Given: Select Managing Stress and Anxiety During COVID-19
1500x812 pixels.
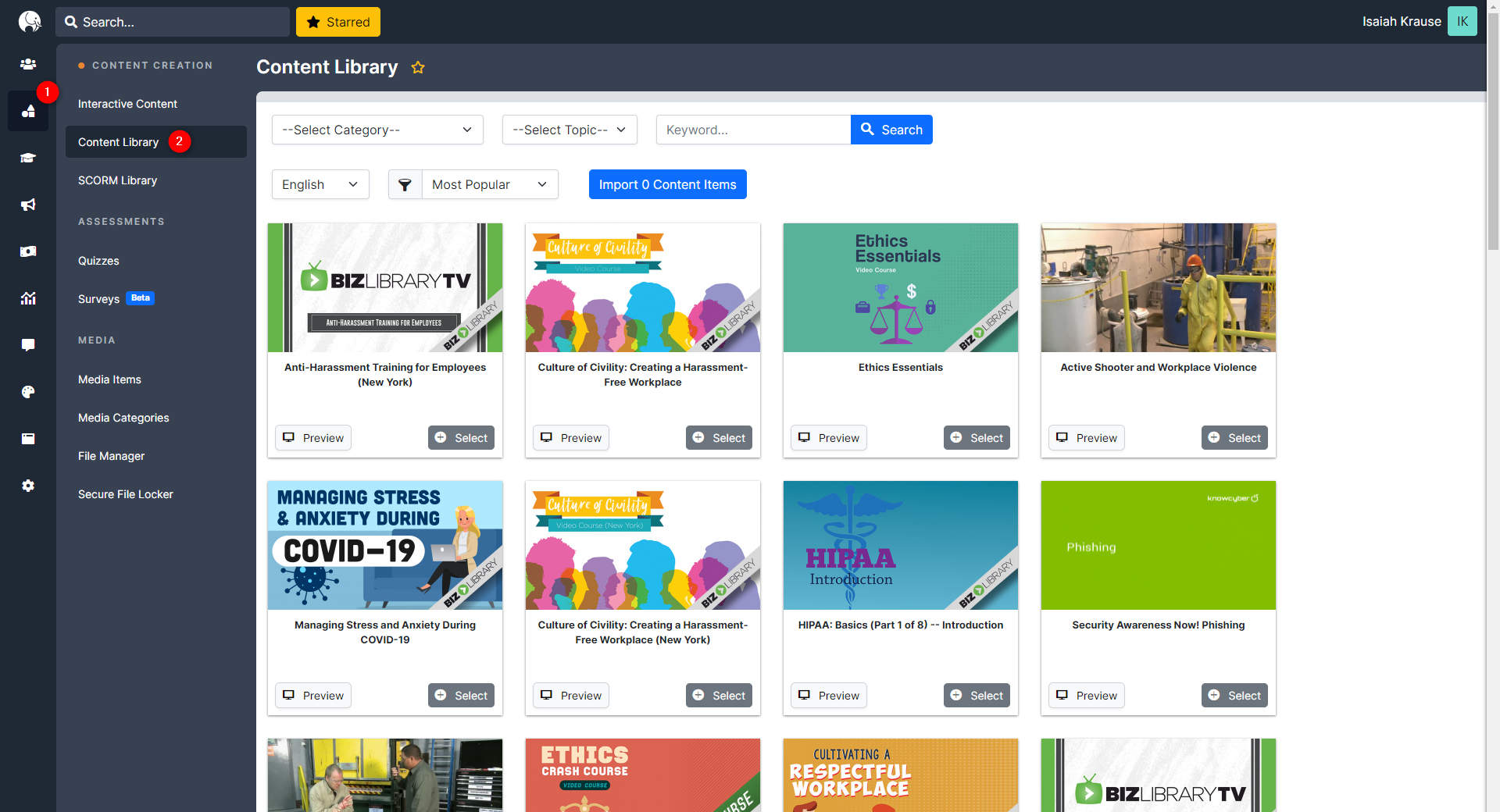Looking at the screenshot, I should click(x=461, y=696).
